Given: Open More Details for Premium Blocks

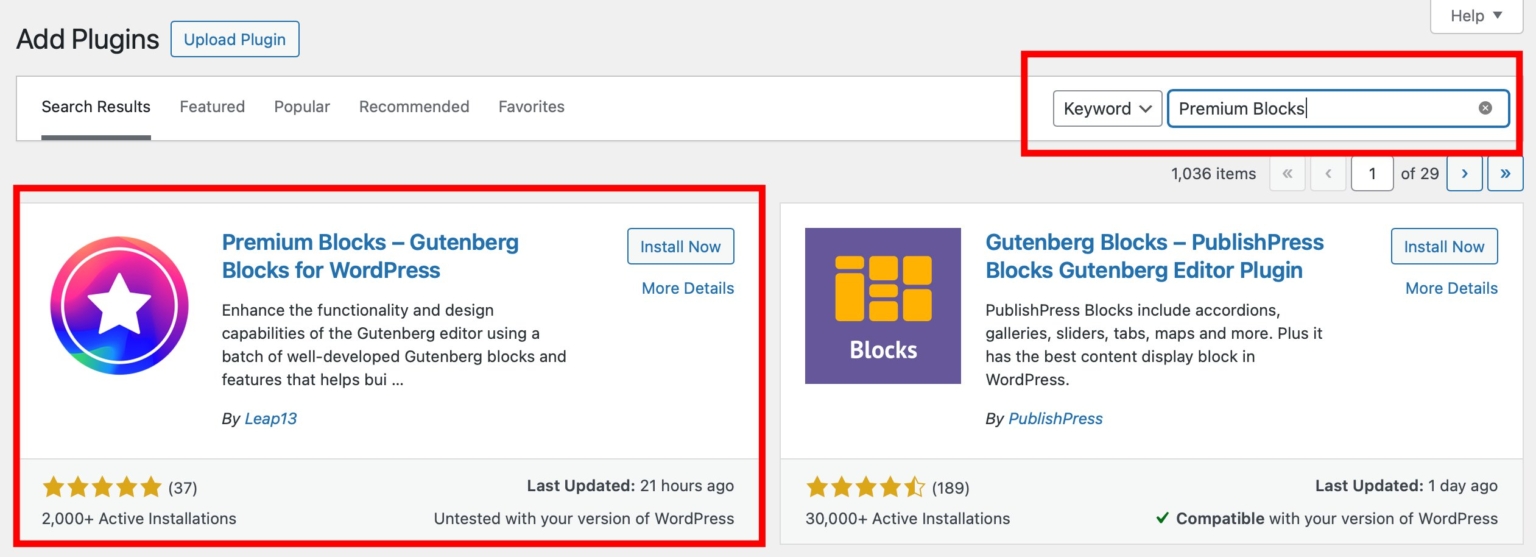Looking at the screenshot, I should coord(688,288).
